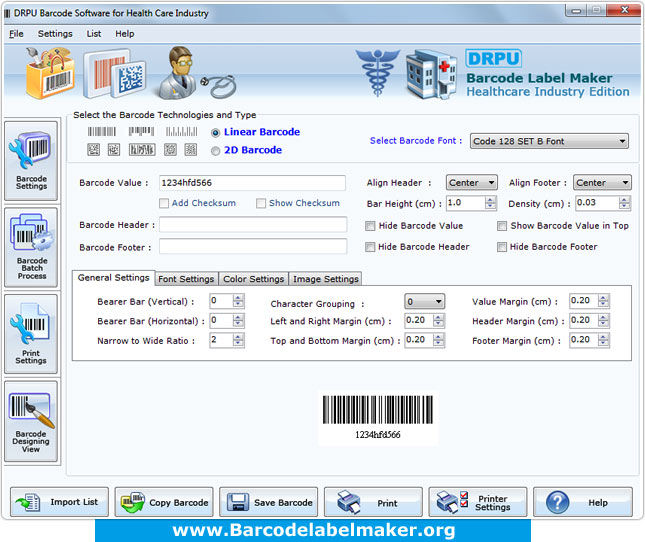The height and width of the screenshot is (542, 645).
Task: Enable the Add Checksum checkbox
Action: (164, 203)
